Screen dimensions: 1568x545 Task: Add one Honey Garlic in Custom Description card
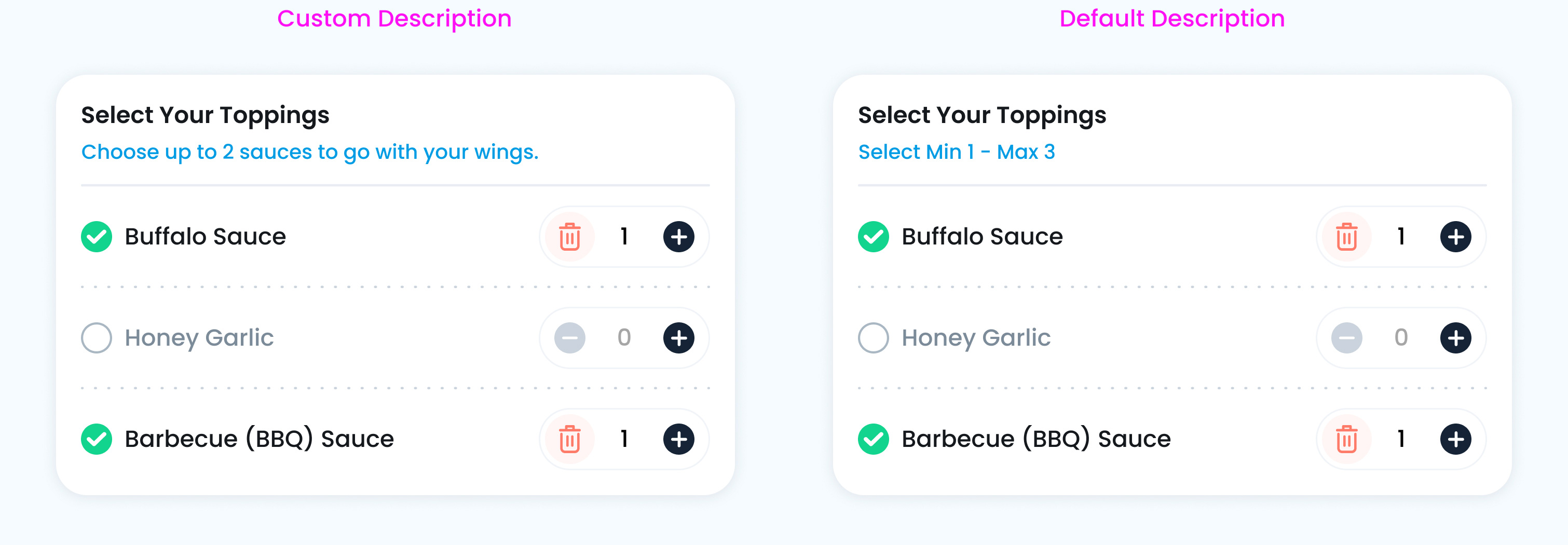click(x=679, y=337)
